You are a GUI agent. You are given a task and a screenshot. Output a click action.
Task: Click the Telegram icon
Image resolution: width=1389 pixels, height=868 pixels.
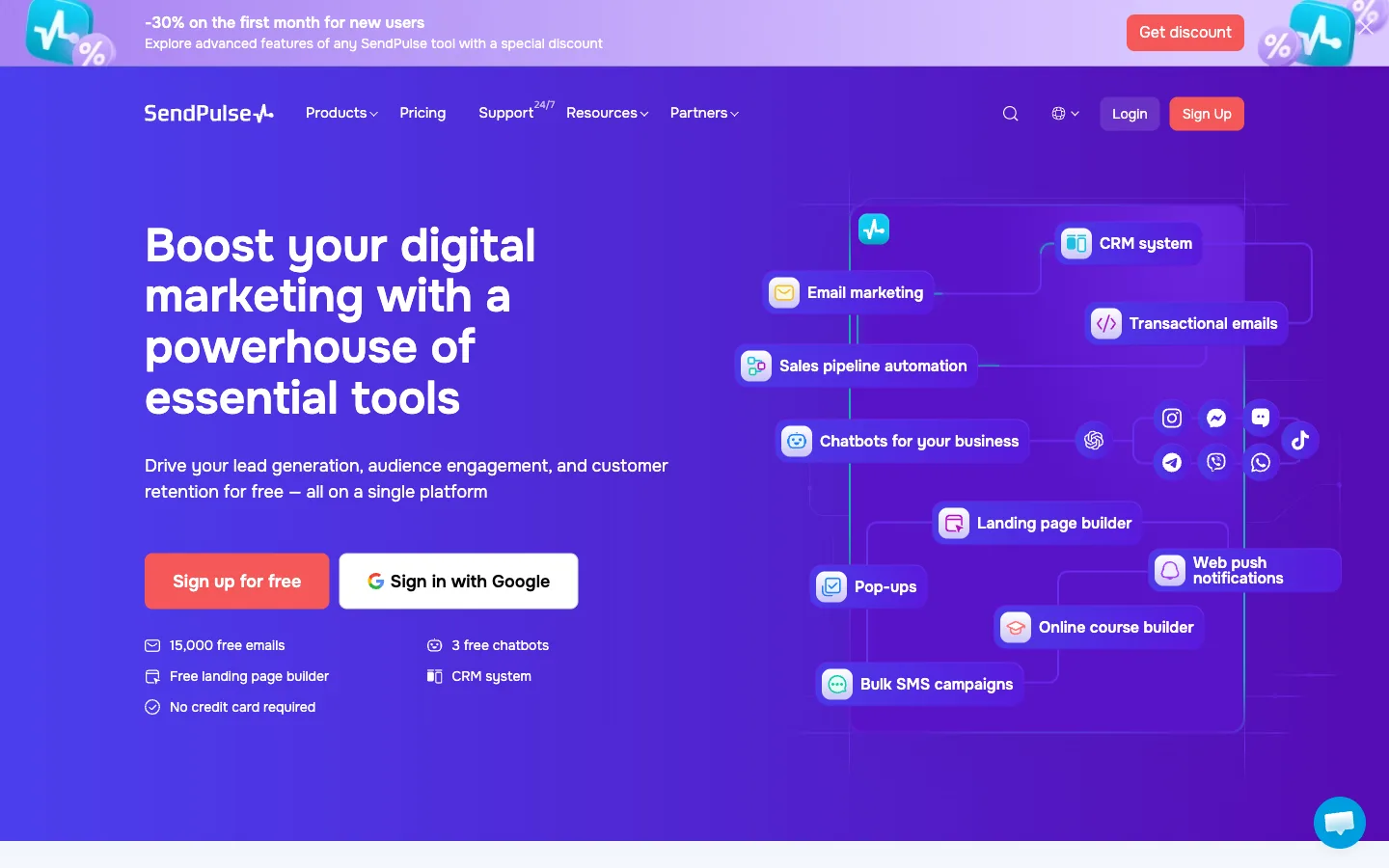click(1172, 463)
